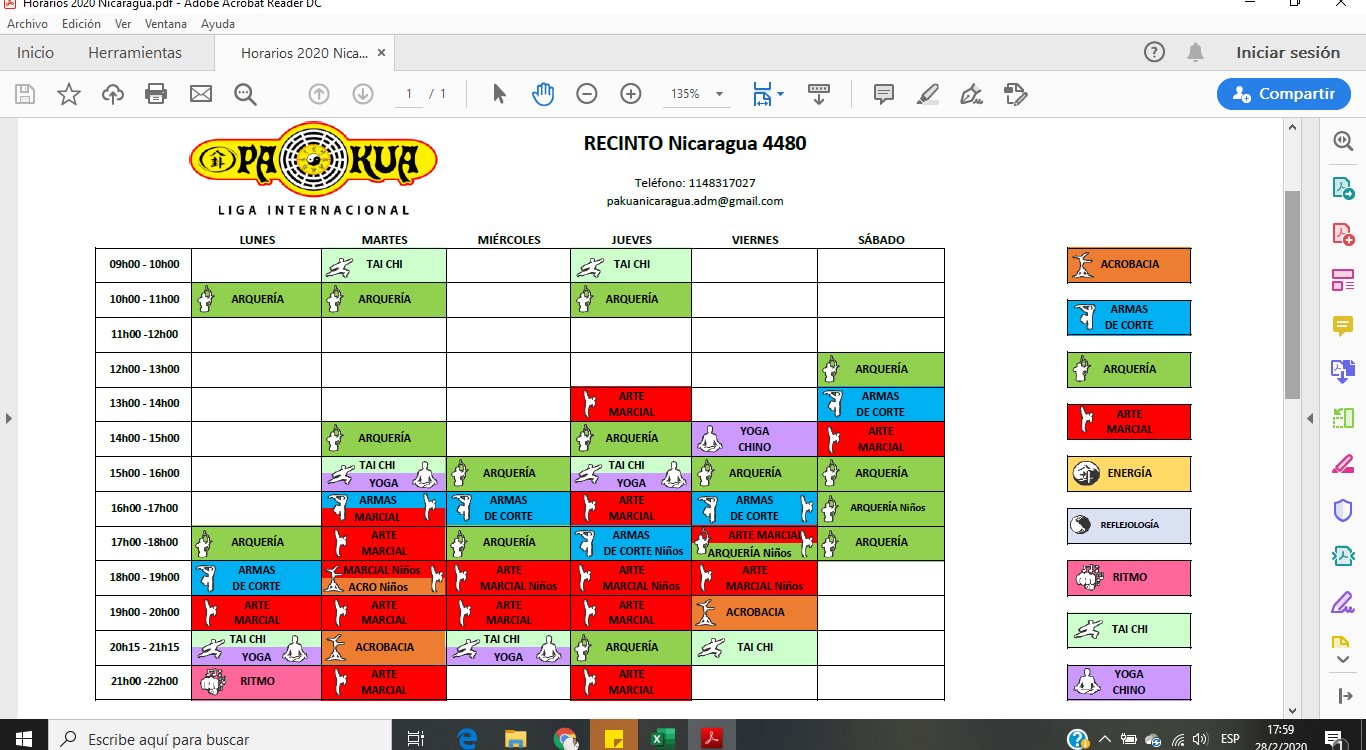Switch to the Inicio tab

coord(36,53)
